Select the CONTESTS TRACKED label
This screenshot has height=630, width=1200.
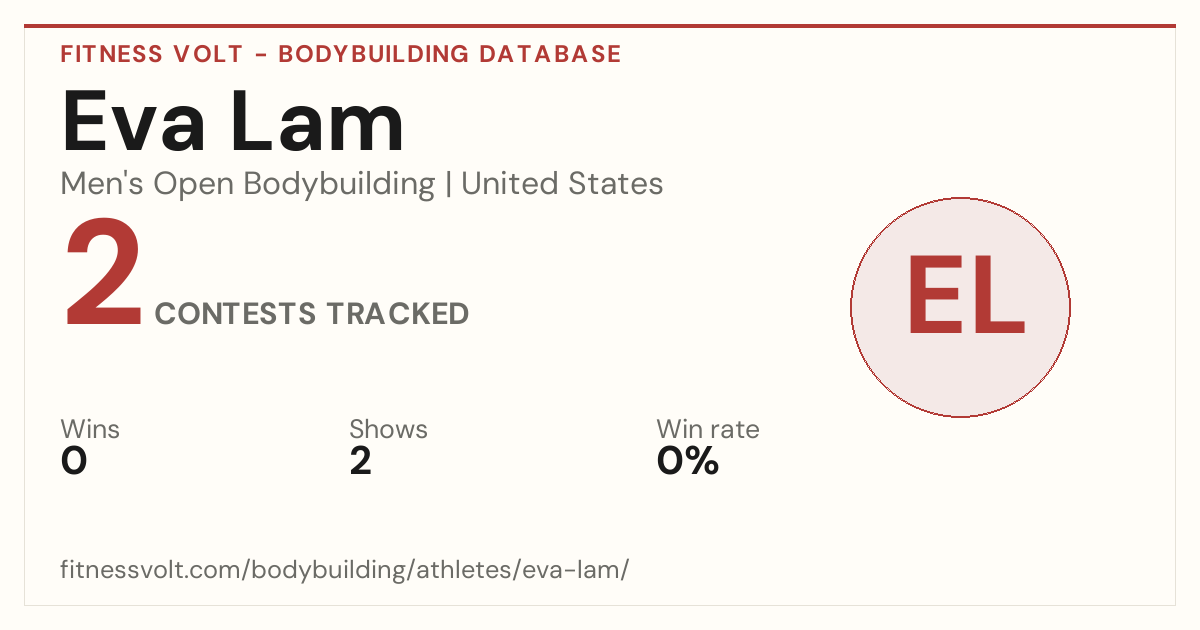[312, 314]
